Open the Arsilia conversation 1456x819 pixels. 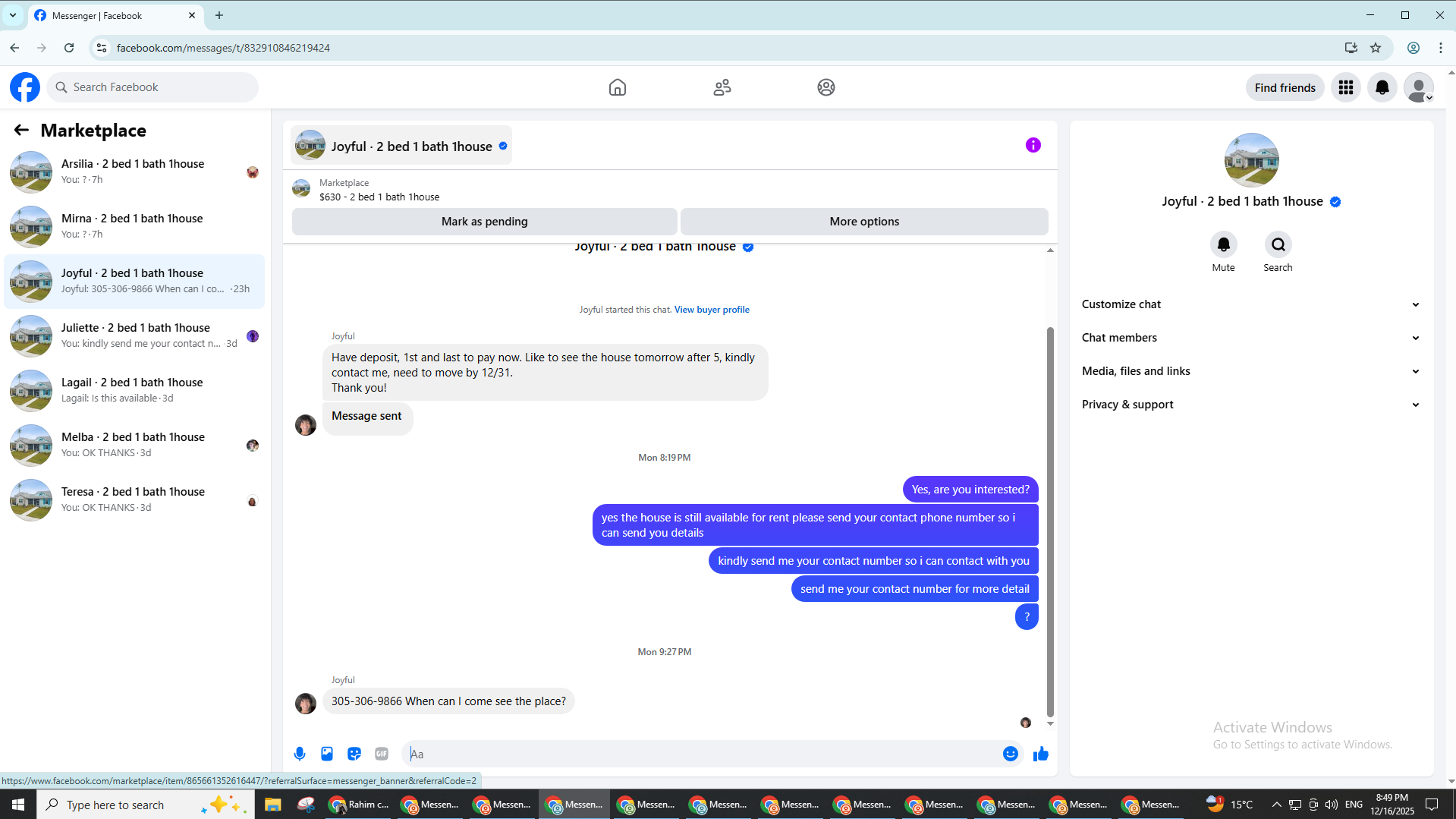[x=135, y=172]
